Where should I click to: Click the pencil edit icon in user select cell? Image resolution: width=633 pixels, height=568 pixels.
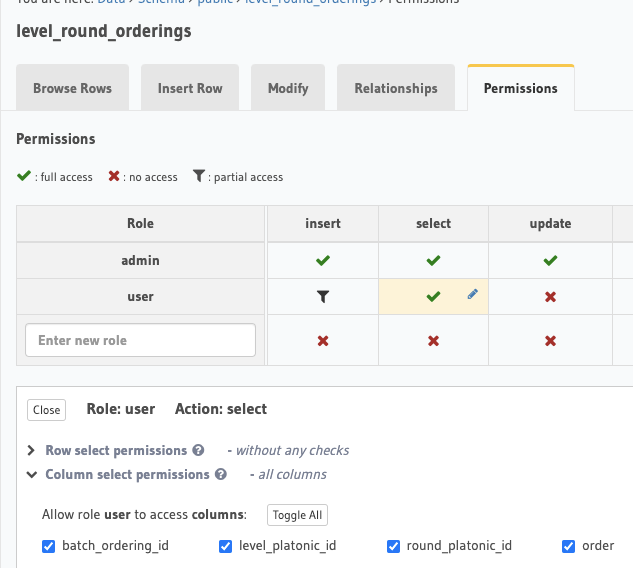click(x=472, y=295)
